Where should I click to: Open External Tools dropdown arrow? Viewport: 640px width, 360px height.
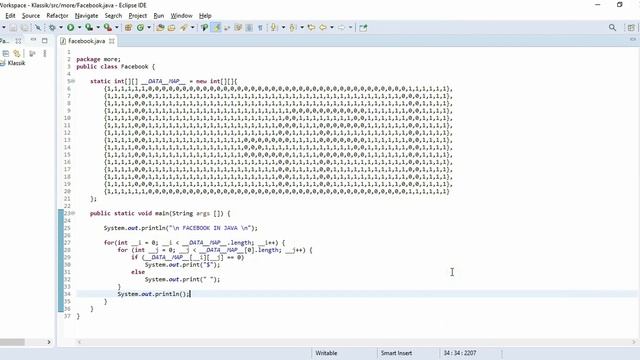(117, 28)
